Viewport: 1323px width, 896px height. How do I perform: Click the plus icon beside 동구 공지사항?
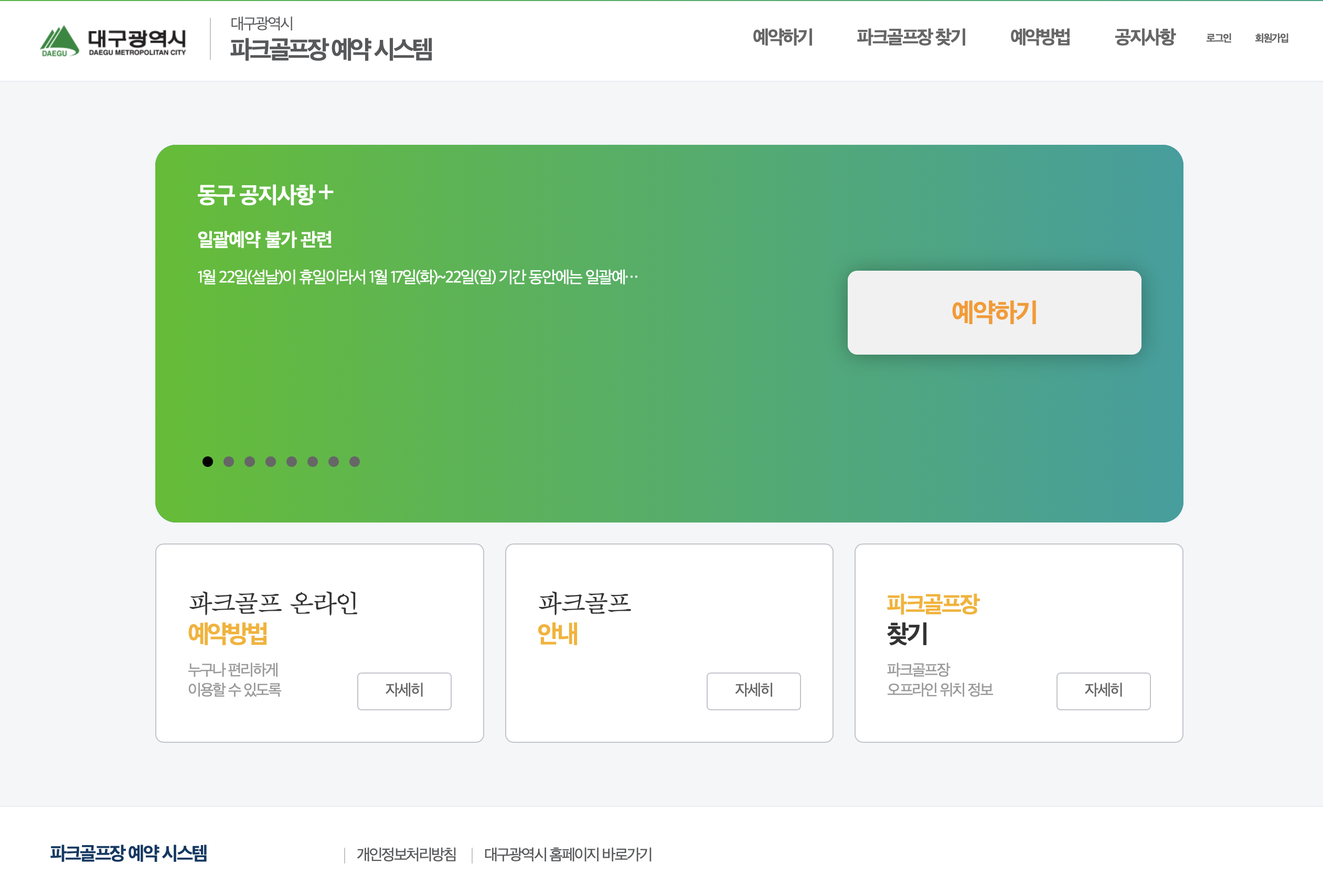tap(326, 193)
